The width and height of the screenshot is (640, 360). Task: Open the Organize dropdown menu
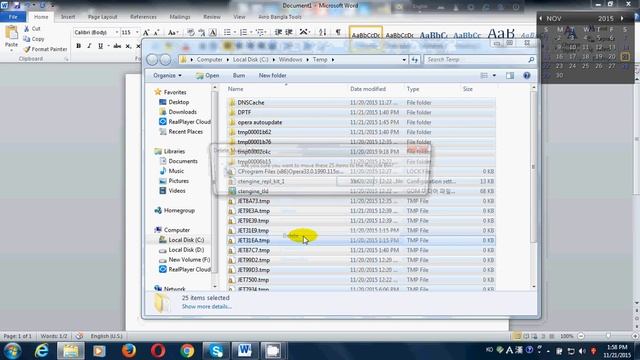[x=167, y=76]
